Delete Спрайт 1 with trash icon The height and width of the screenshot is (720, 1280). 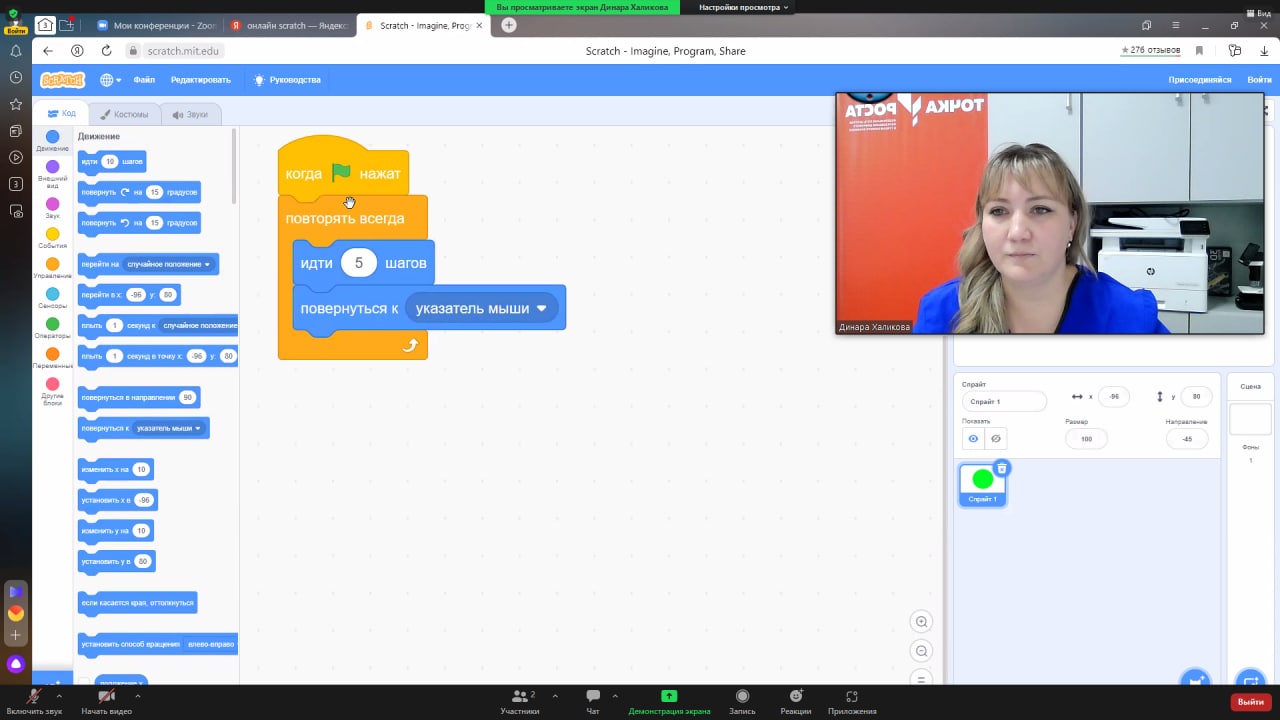[1002, 468]
